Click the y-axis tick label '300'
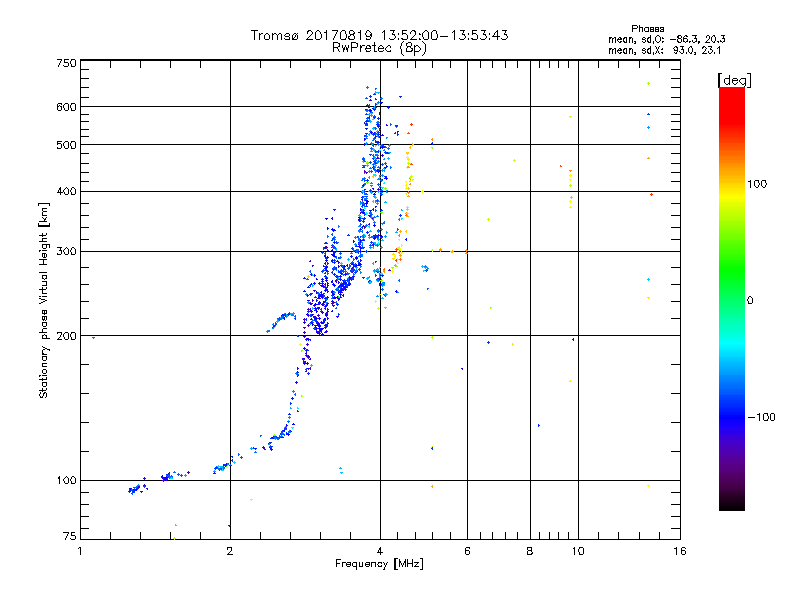The height and width of the screenshot is (600, 800). 66,251
